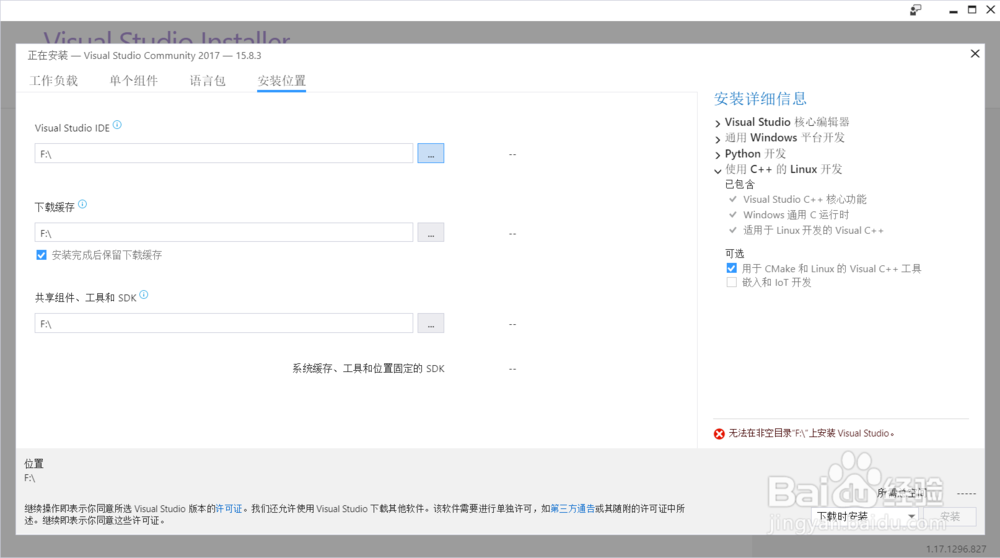Browse for Visual Studio IDE install folder

click(430, 153)
